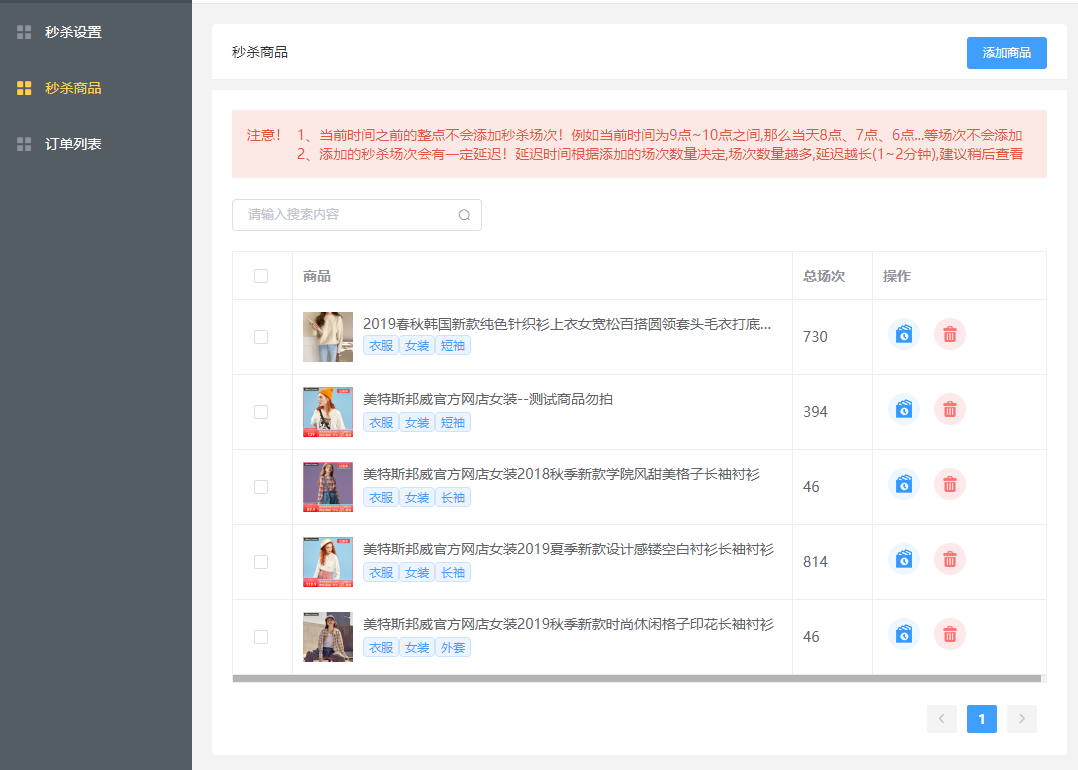
Task: Select page 1 in pagination
Action: tap(982, 719)
